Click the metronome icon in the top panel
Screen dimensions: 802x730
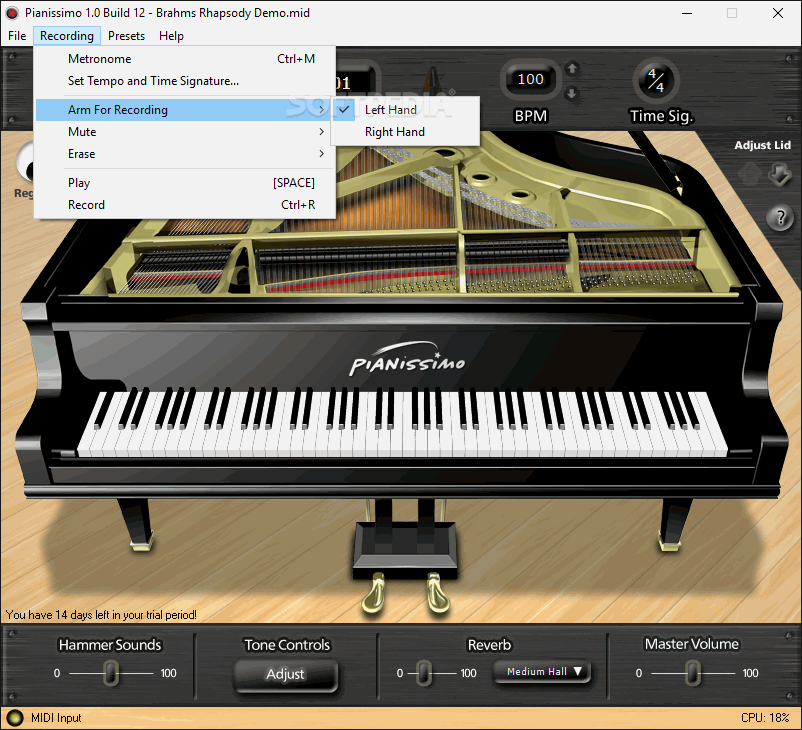(433, 82)
